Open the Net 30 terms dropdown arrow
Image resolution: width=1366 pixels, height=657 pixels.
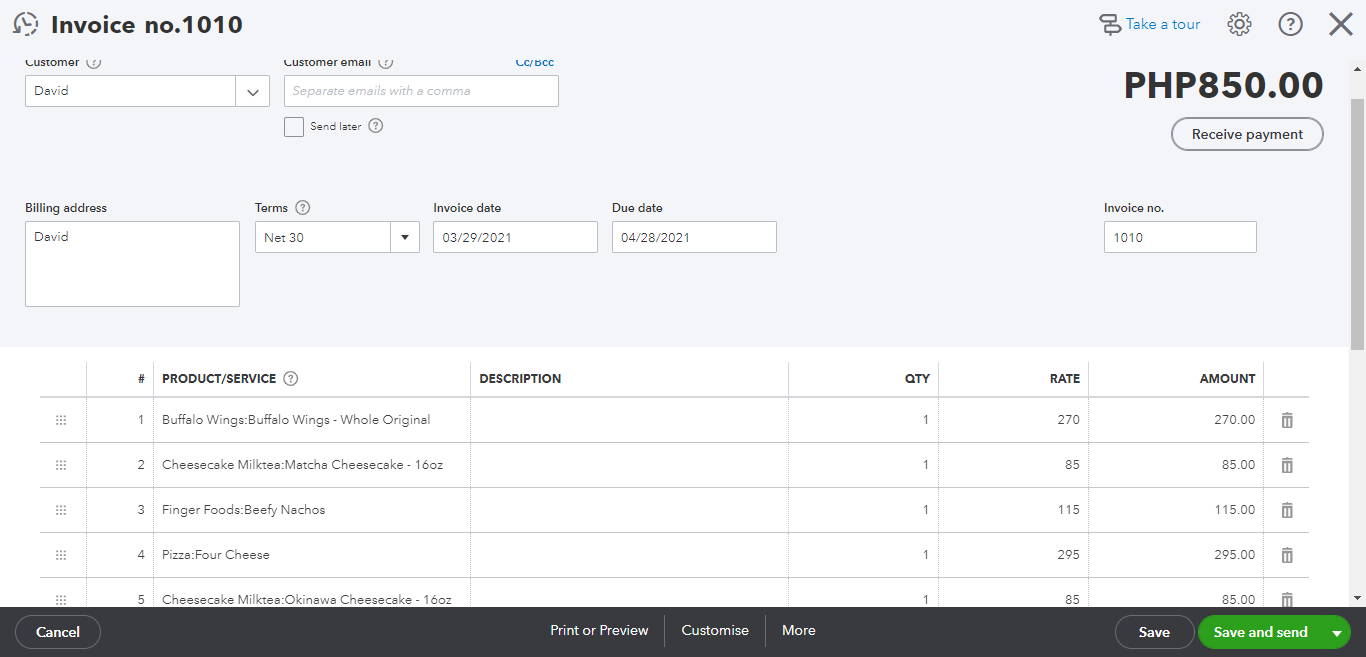pos(405,238)
